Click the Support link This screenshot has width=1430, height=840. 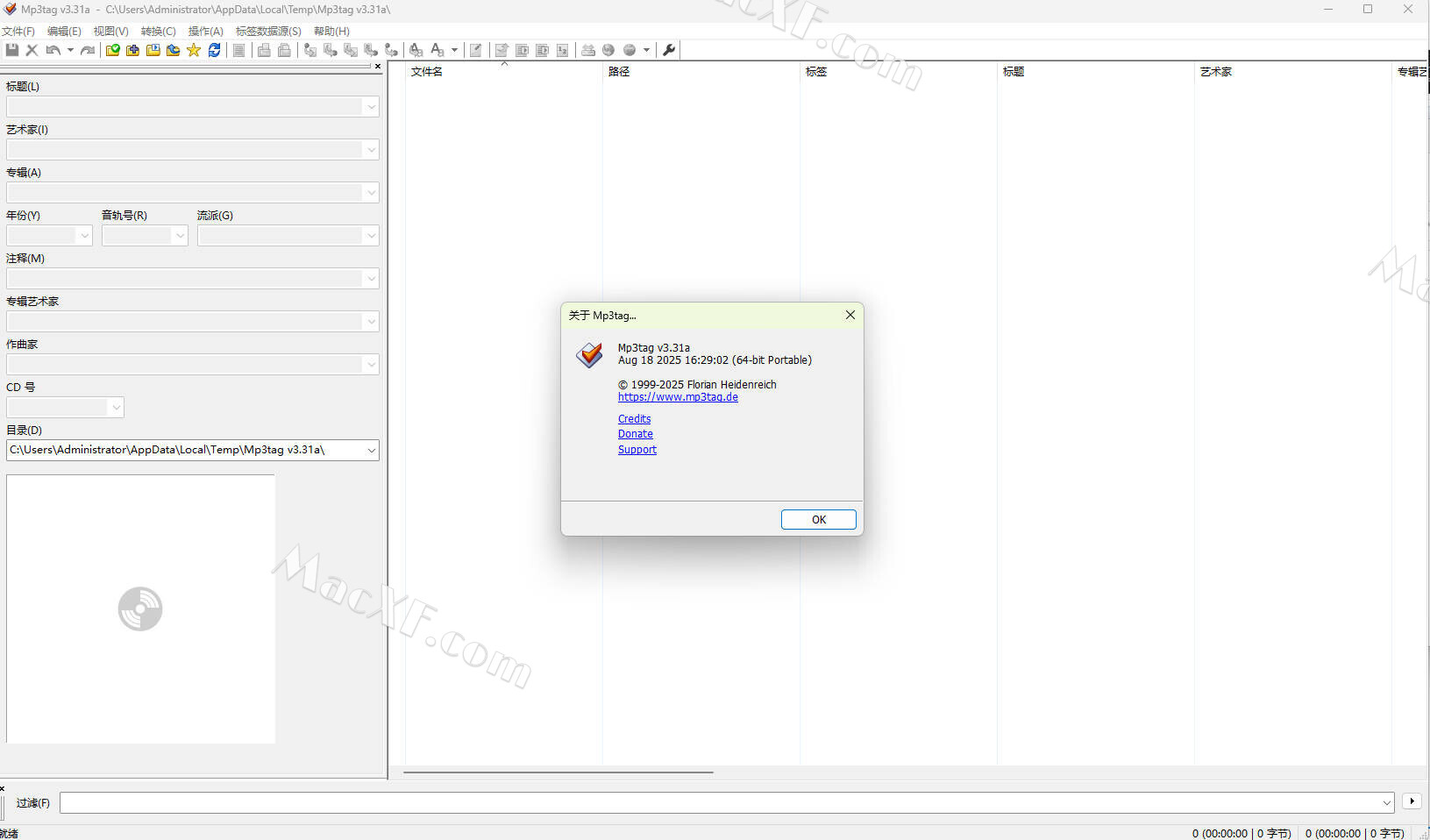coord(637,450)
